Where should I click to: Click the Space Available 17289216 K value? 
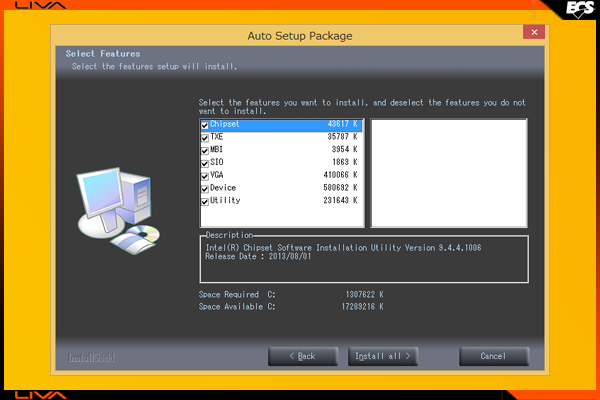(362, 307)
